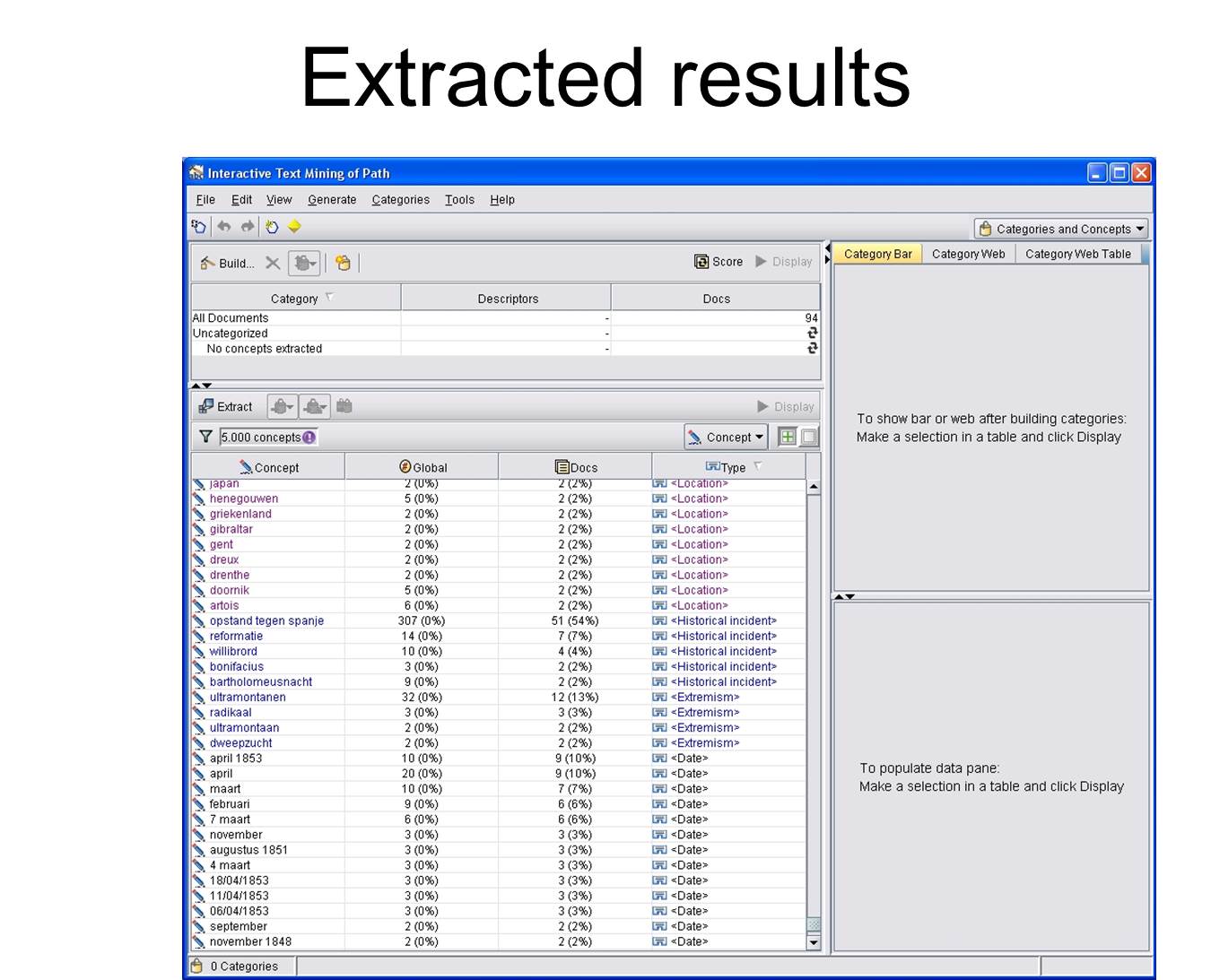Image resolution: width=1211 pixels, height=980 pixels.
Task: Click the binoculars find icon
Action: (344, 406)
